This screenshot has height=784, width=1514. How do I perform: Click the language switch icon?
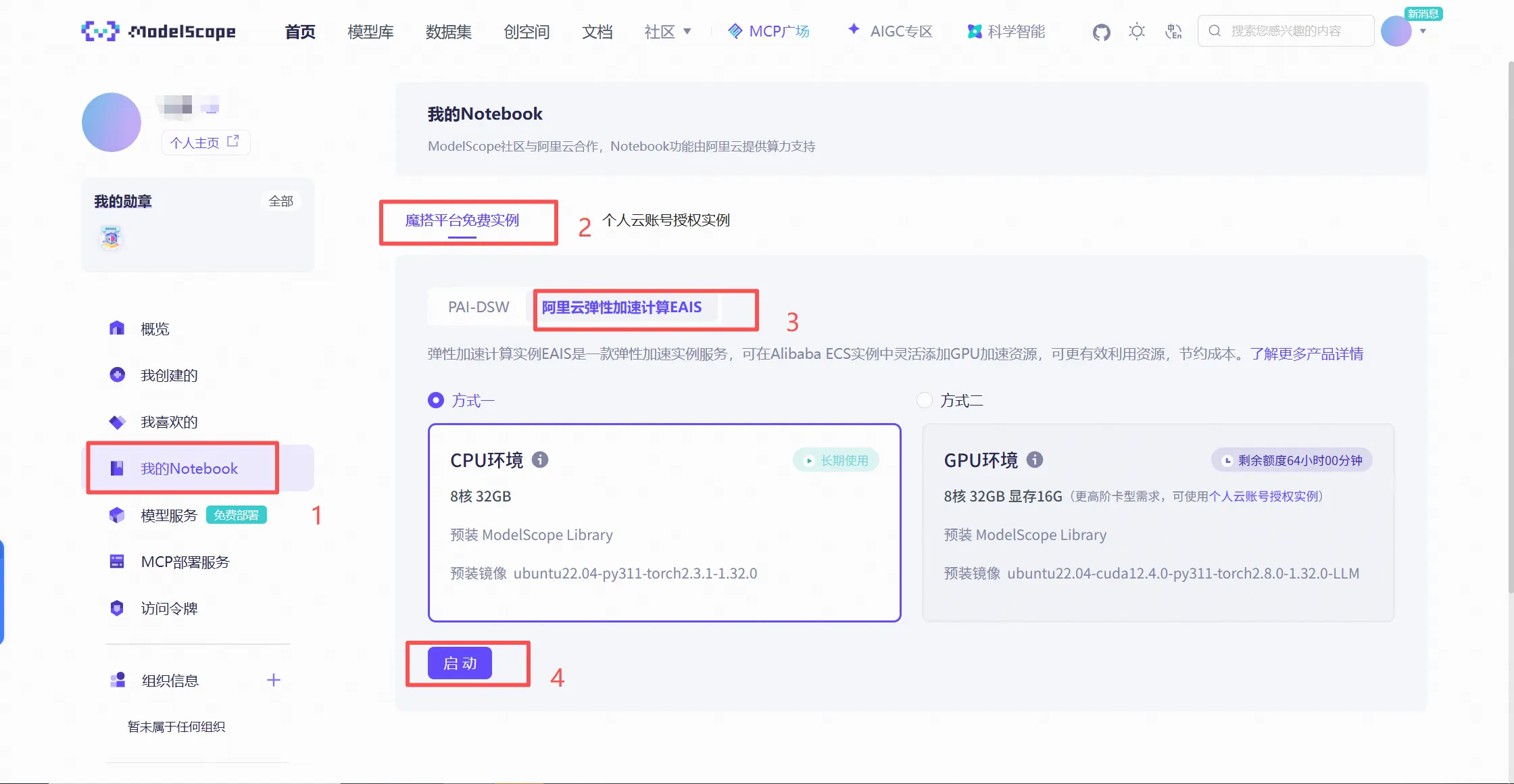(x=1173, y=31)
